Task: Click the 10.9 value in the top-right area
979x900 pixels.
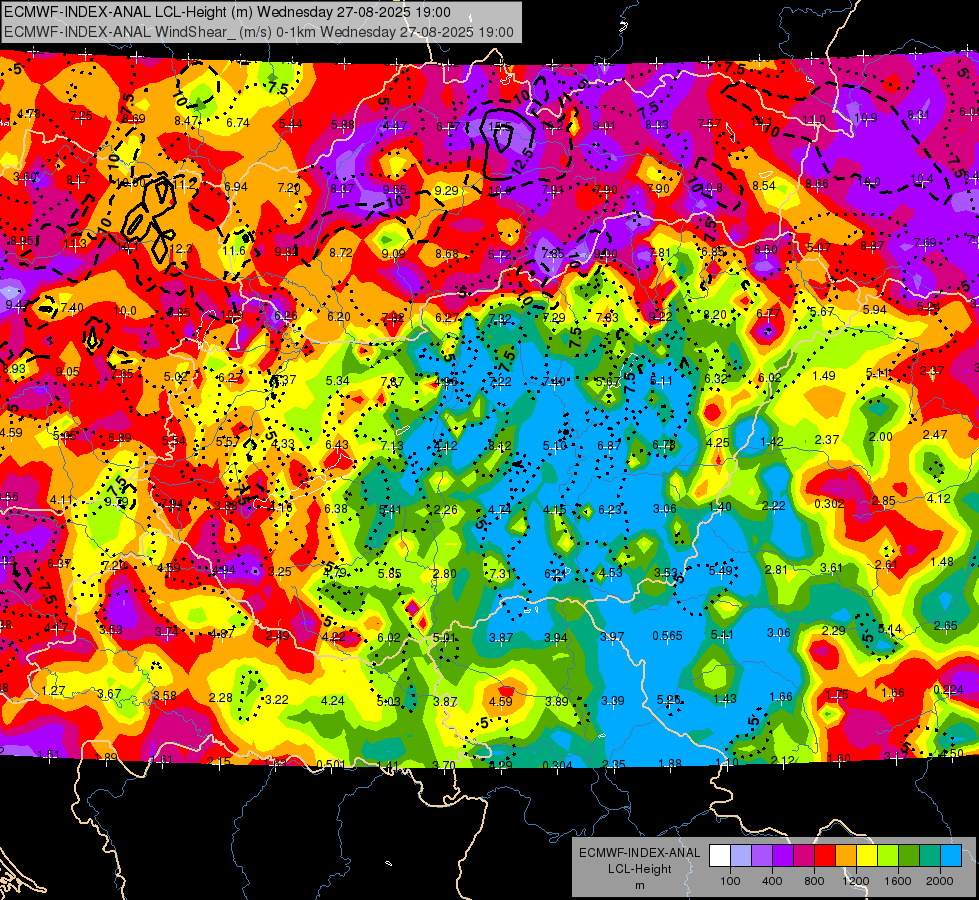Action: pos(865,117)
